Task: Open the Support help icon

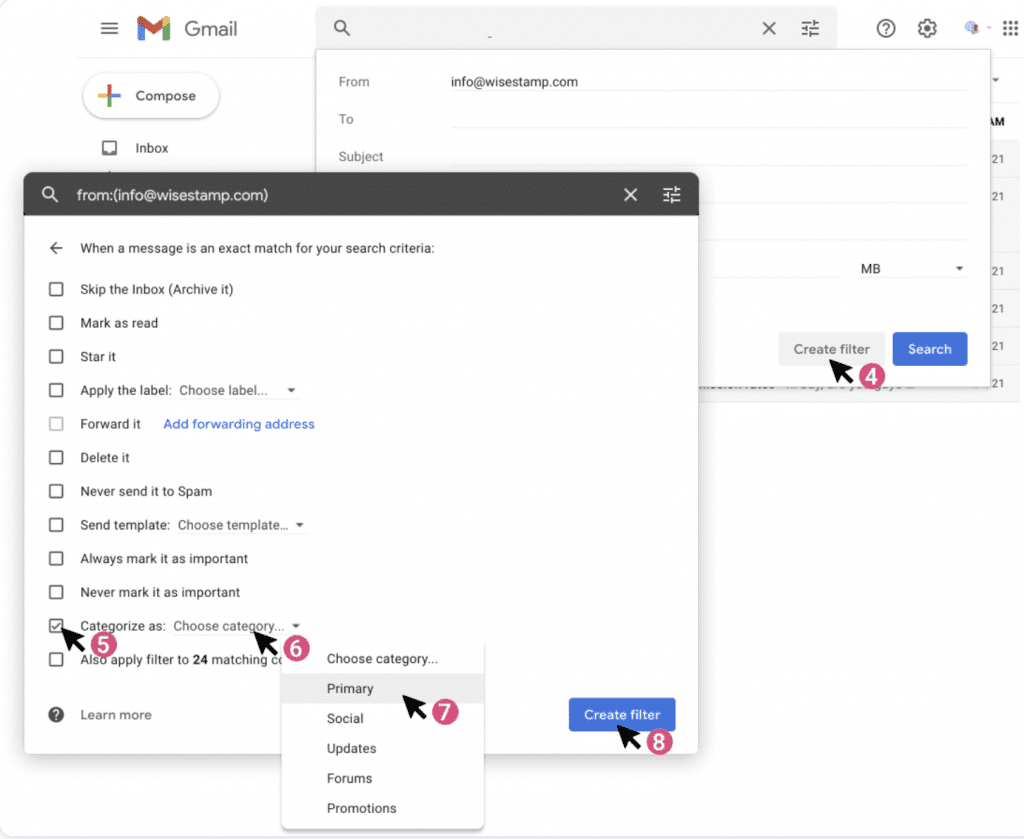Action: (886, 28)
